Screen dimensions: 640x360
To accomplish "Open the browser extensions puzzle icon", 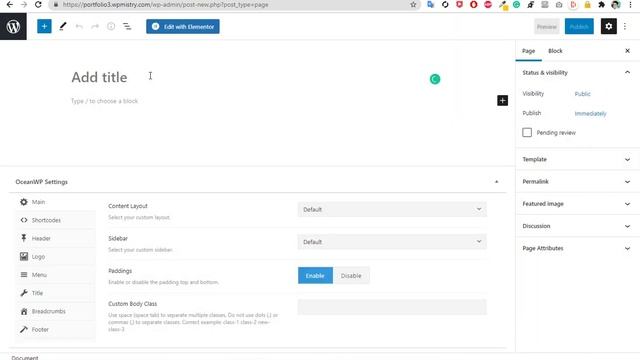I will pyautogui.click(x=601, y=4).
